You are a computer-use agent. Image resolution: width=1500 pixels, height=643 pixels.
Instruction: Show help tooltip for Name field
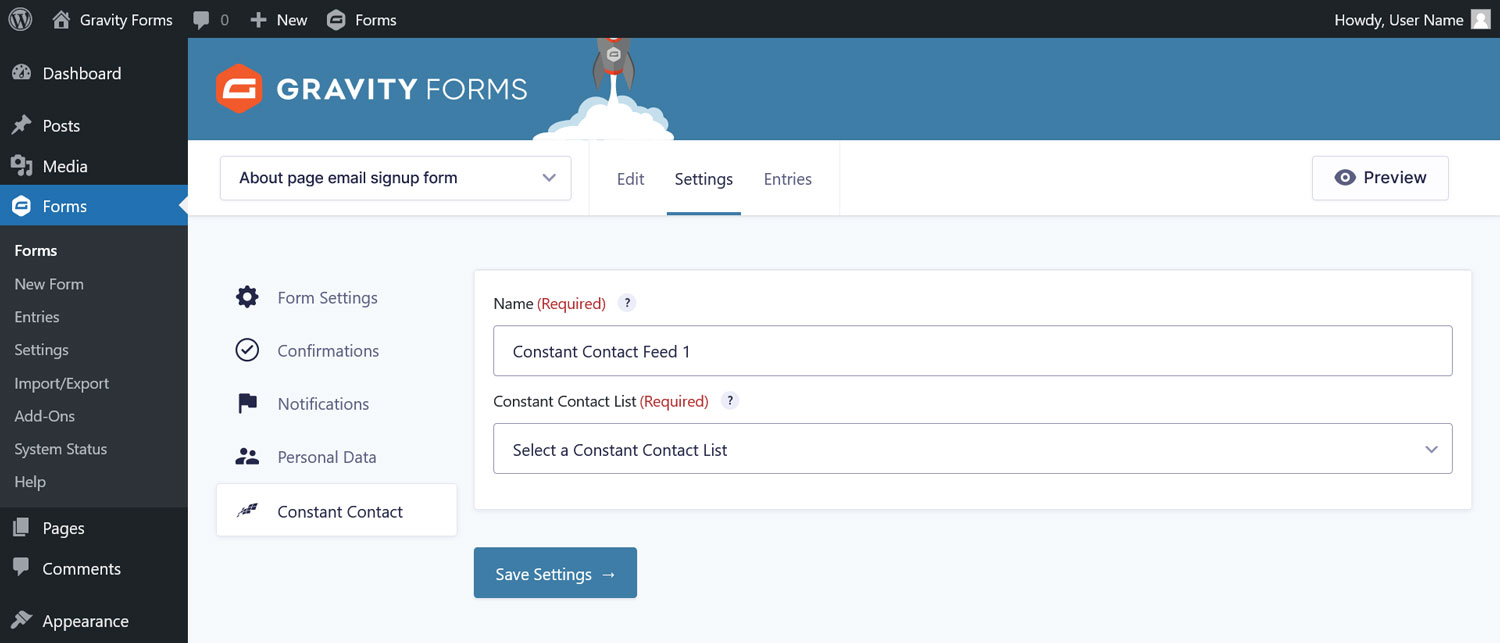pos(627,303)
